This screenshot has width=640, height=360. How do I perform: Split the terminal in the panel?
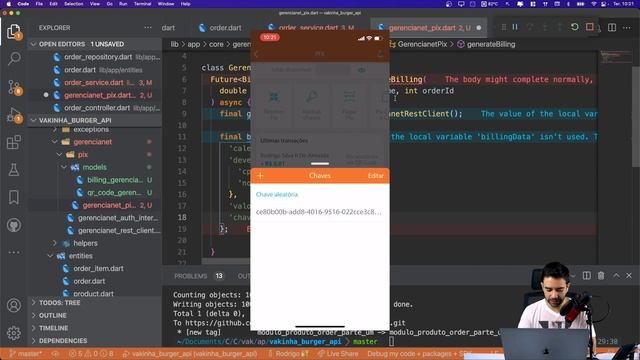coord(587,276)
